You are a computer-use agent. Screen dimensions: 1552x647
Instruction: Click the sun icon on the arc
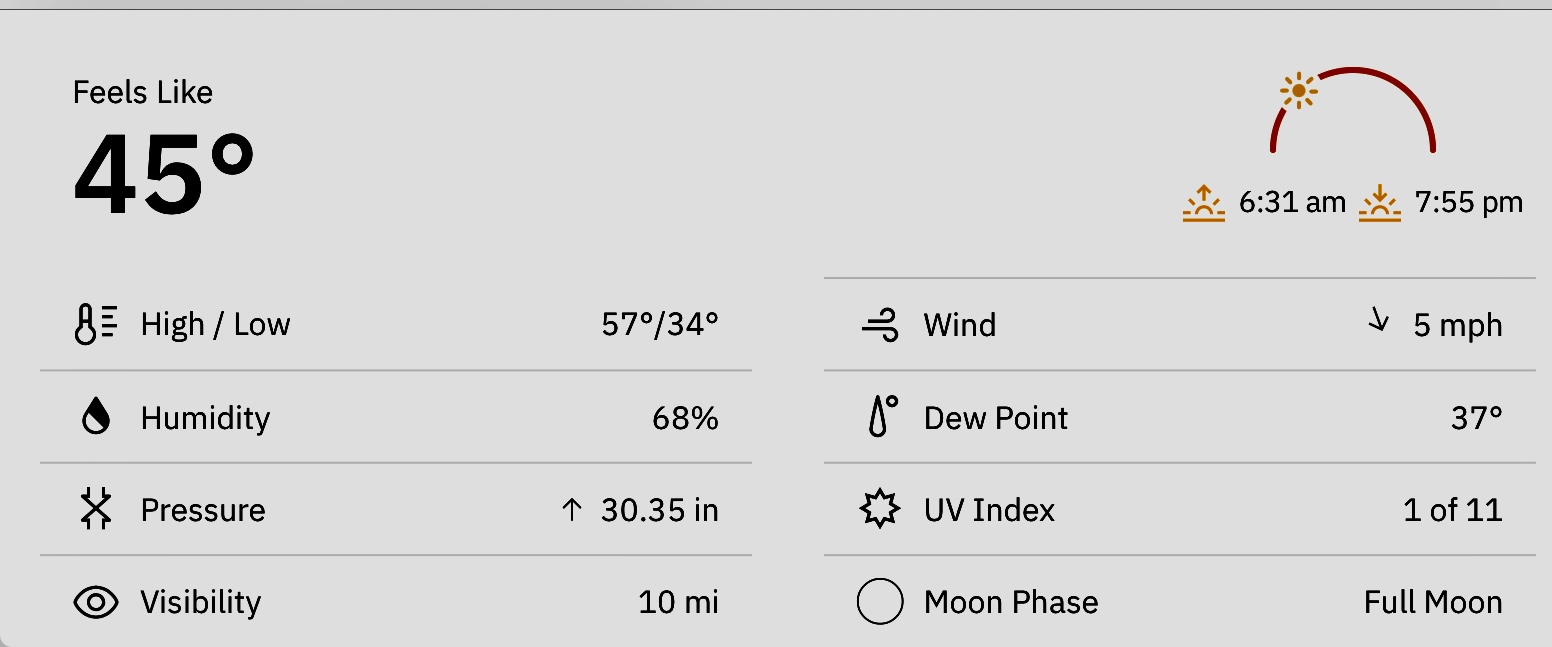tap(1299, 92)
